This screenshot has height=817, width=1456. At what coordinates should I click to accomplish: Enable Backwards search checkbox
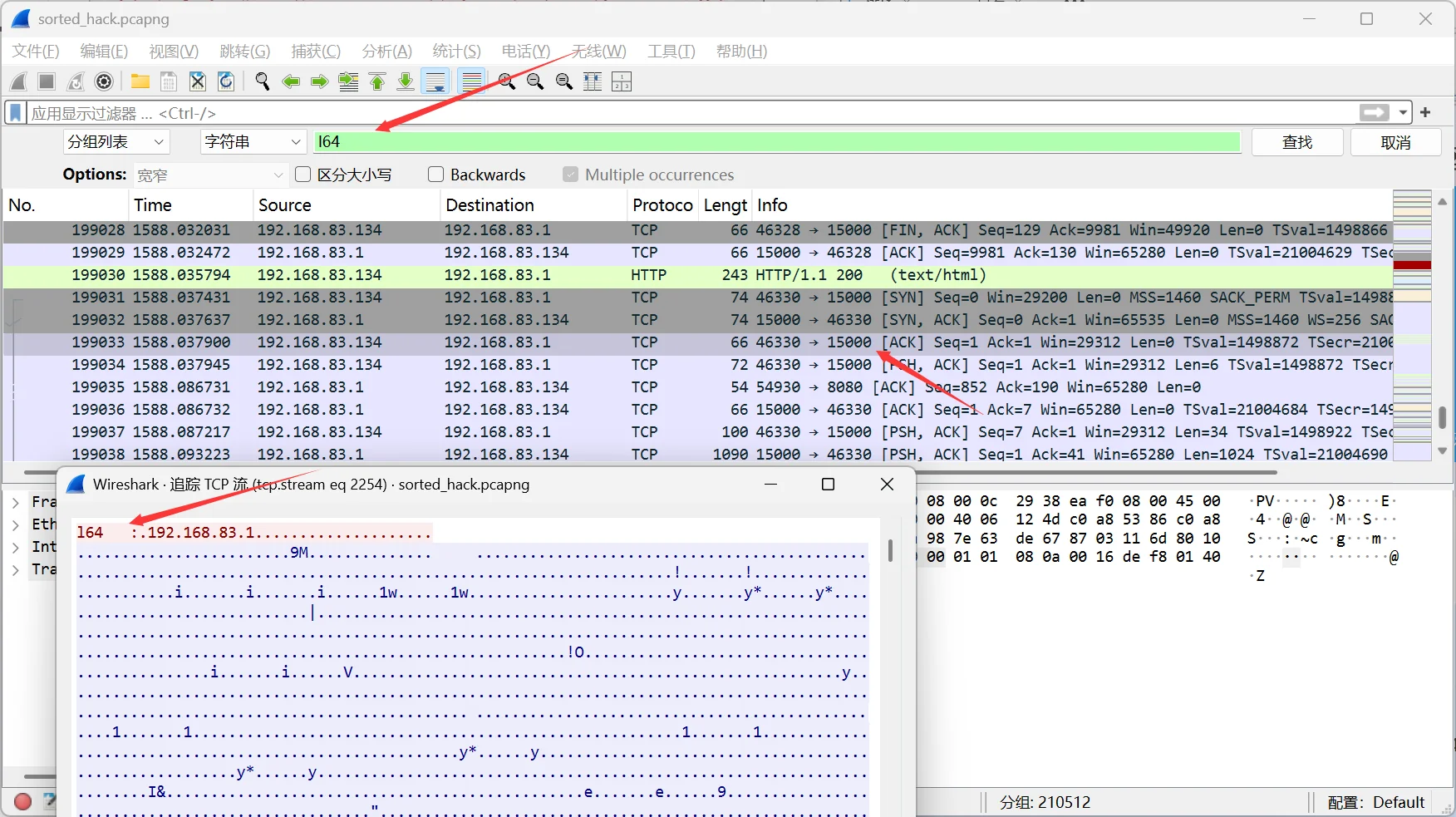[435, 175]
